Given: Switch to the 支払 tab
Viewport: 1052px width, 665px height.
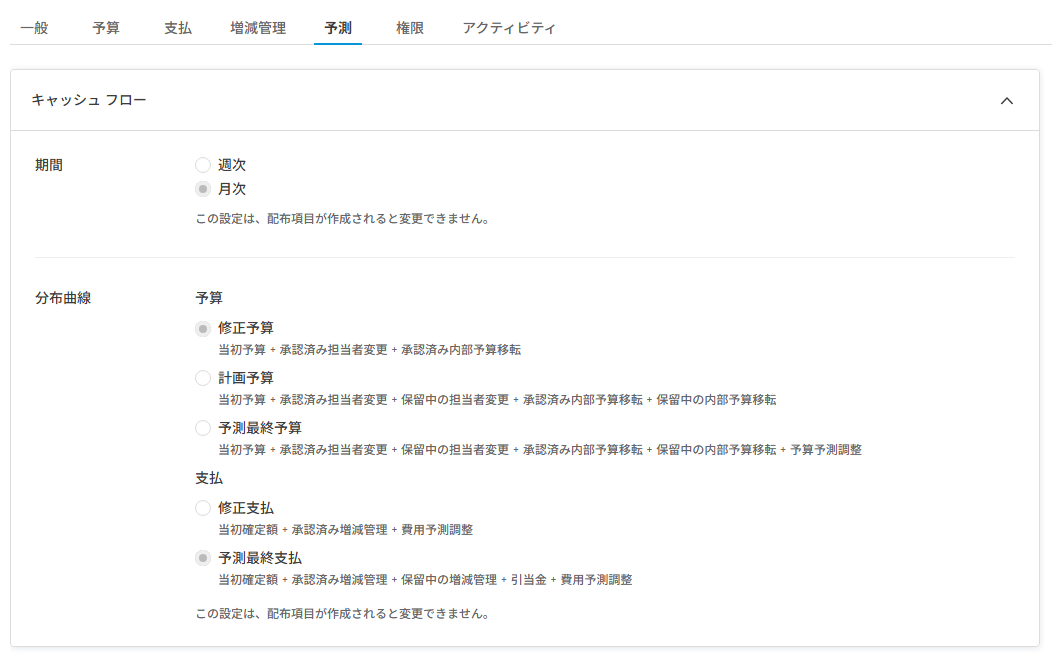Looking at the screenshot, I should (x=177, y=29).
